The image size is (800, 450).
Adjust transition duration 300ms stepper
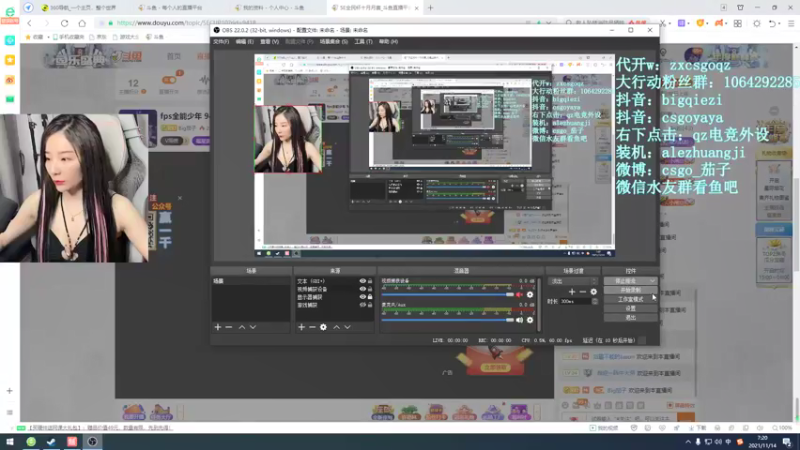pyautogui.click(x=594, y=302)
